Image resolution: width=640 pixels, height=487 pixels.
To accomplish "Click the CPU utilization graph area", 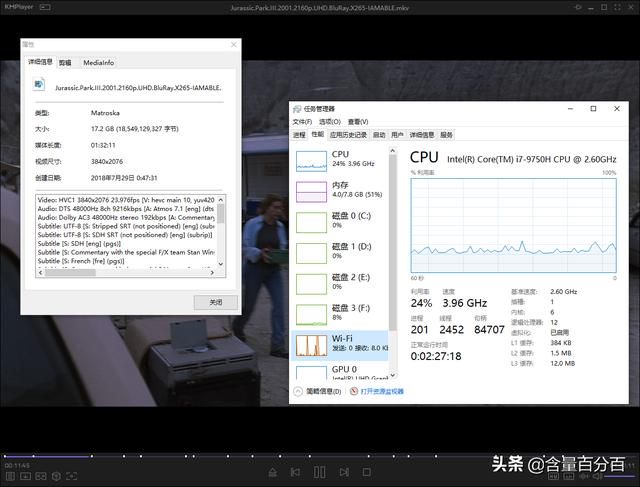I will (513, 225).
